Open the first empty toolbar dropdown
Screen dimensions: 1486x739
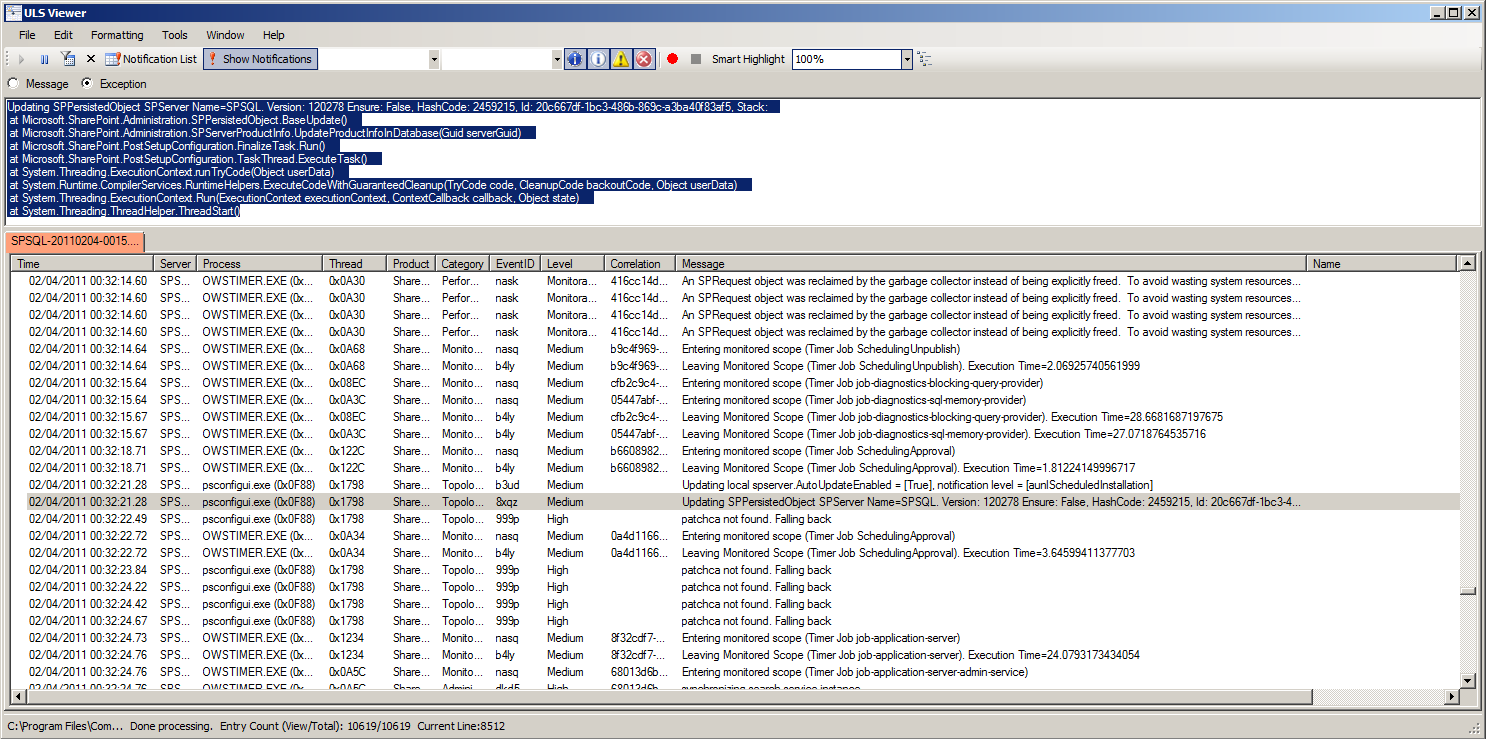pos(434,59)
